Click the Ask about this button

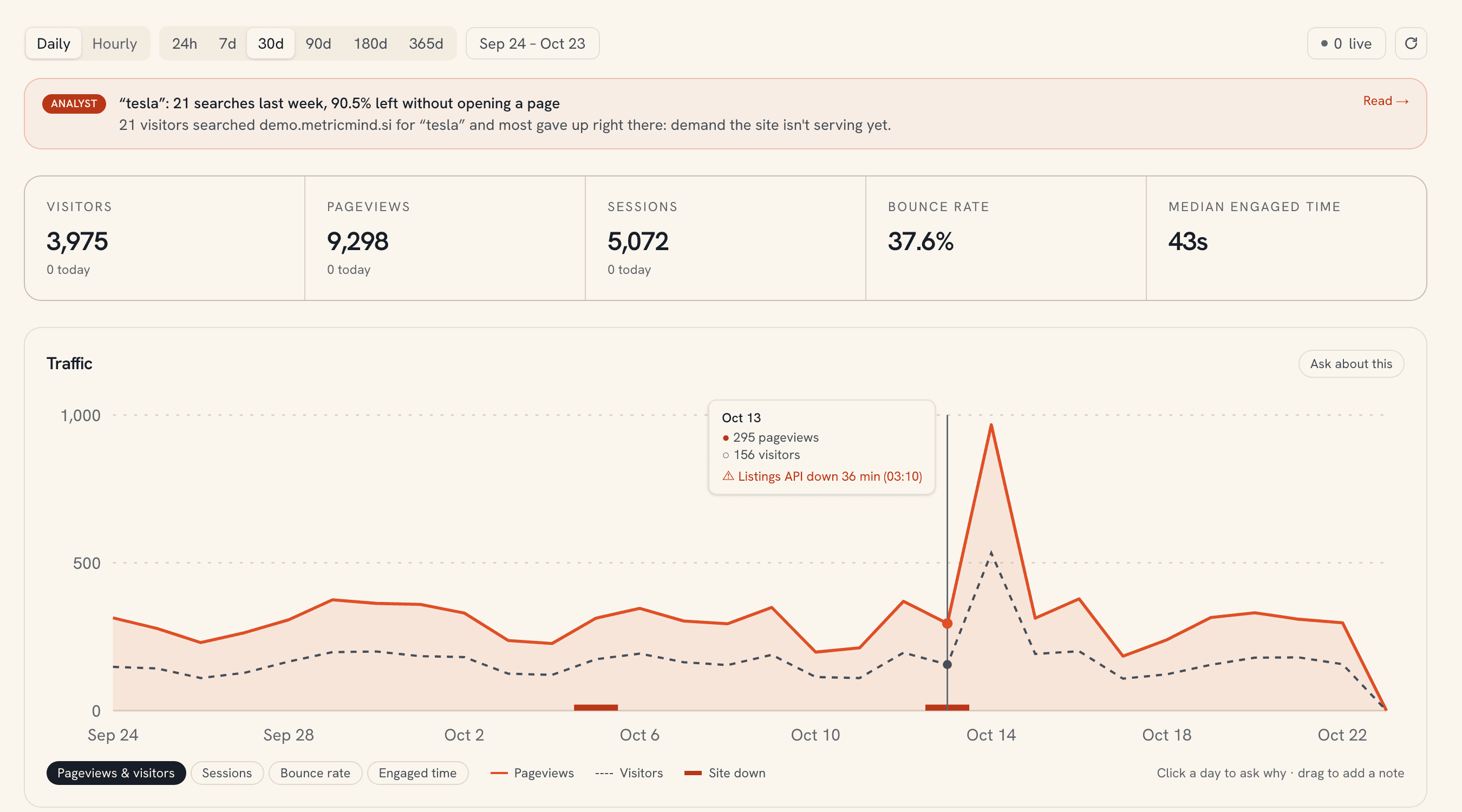coord(1351,364)
